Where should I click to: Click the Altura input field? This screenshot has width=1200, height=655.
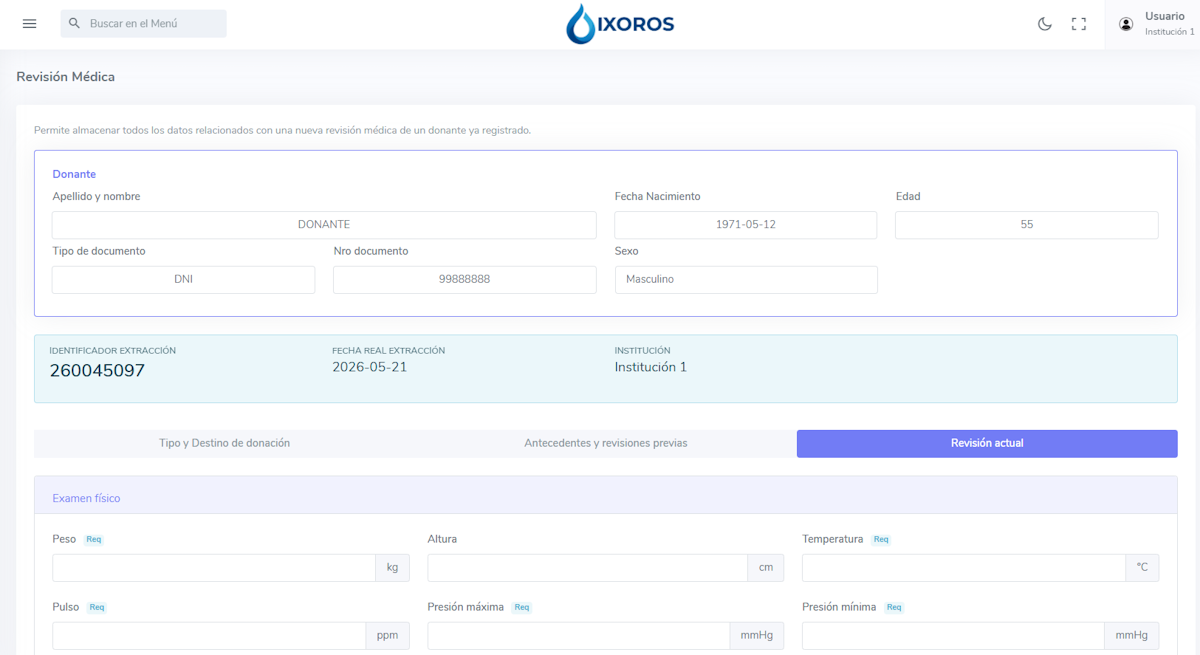(x=588, y=568)
